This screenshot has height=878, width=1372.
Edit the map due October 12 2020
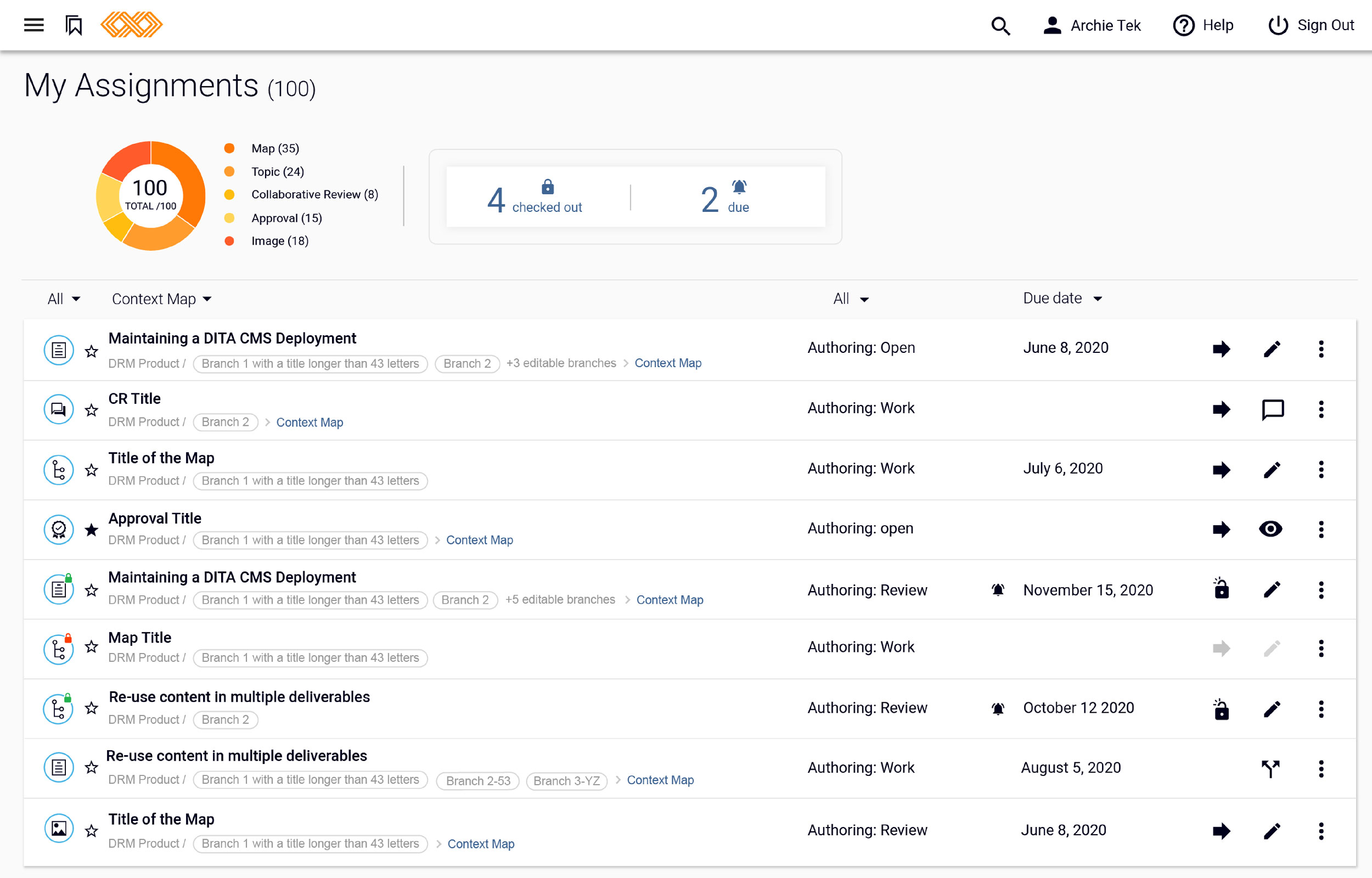coord(1272,709)
